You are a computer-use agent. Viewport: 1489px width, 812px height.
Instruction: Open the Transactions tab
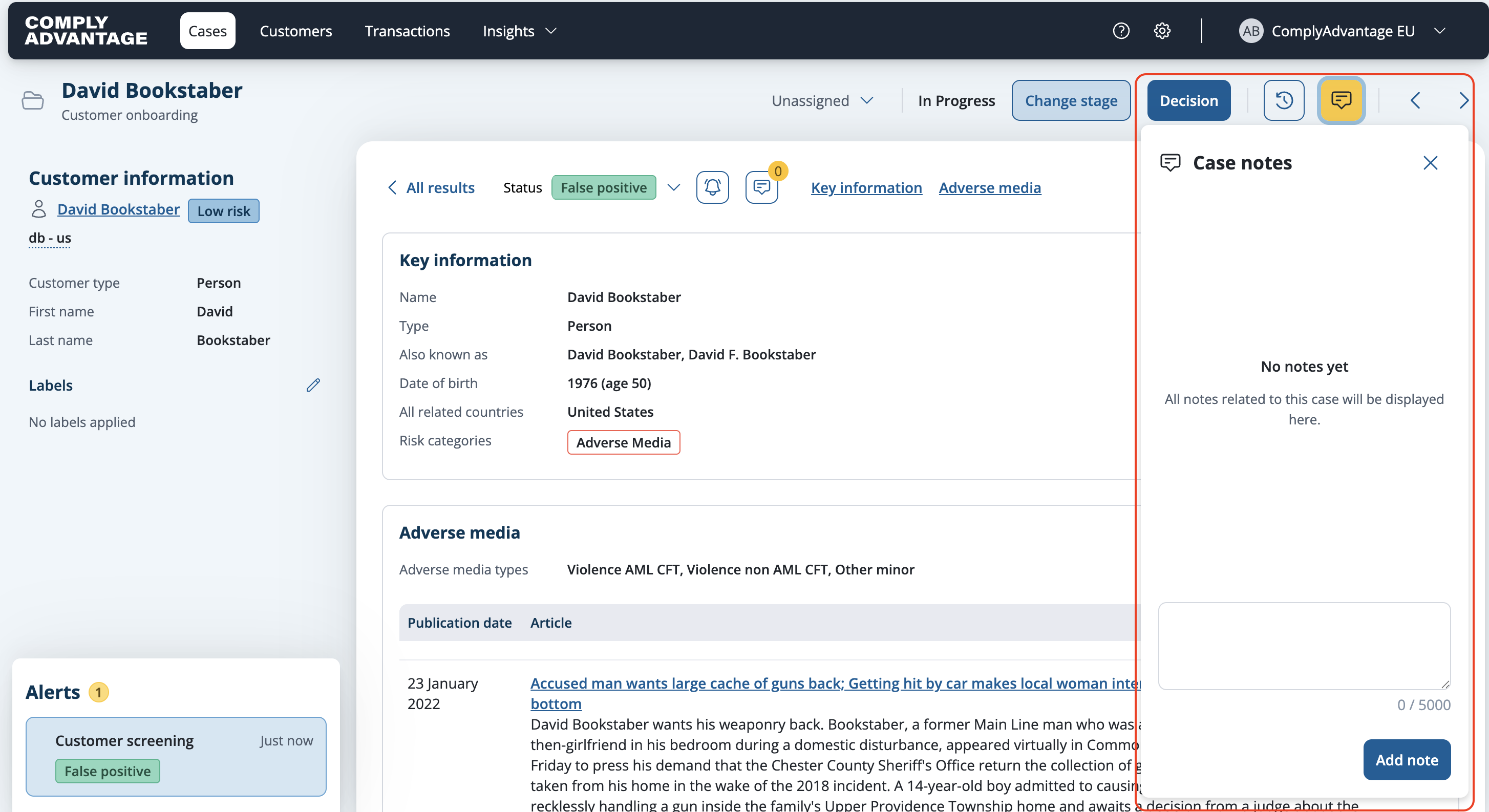tap(407, 31)
